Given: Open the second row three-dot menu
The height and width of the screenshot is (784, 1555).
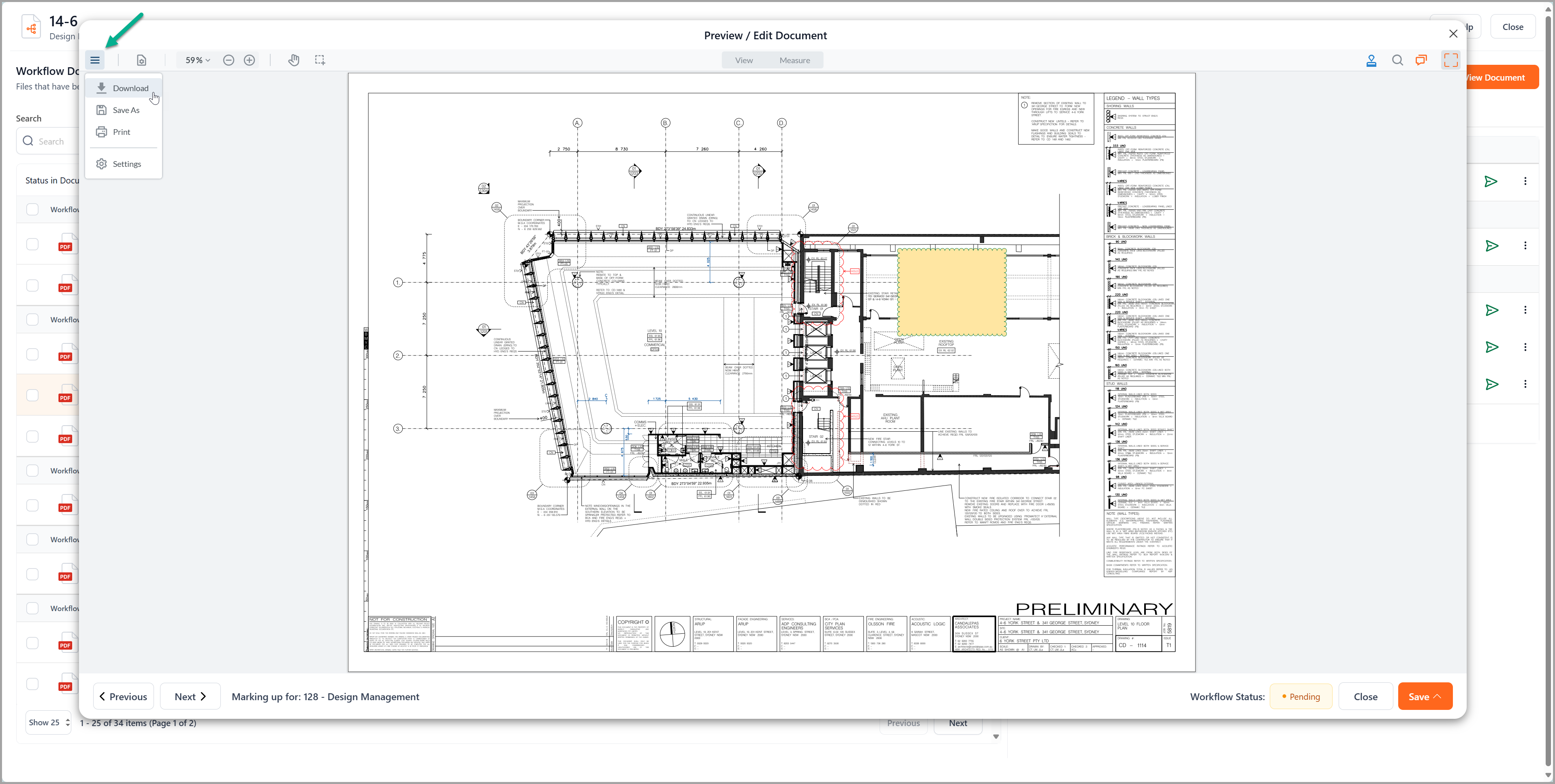Looking at the screenshot, I should click(1525, 246).
